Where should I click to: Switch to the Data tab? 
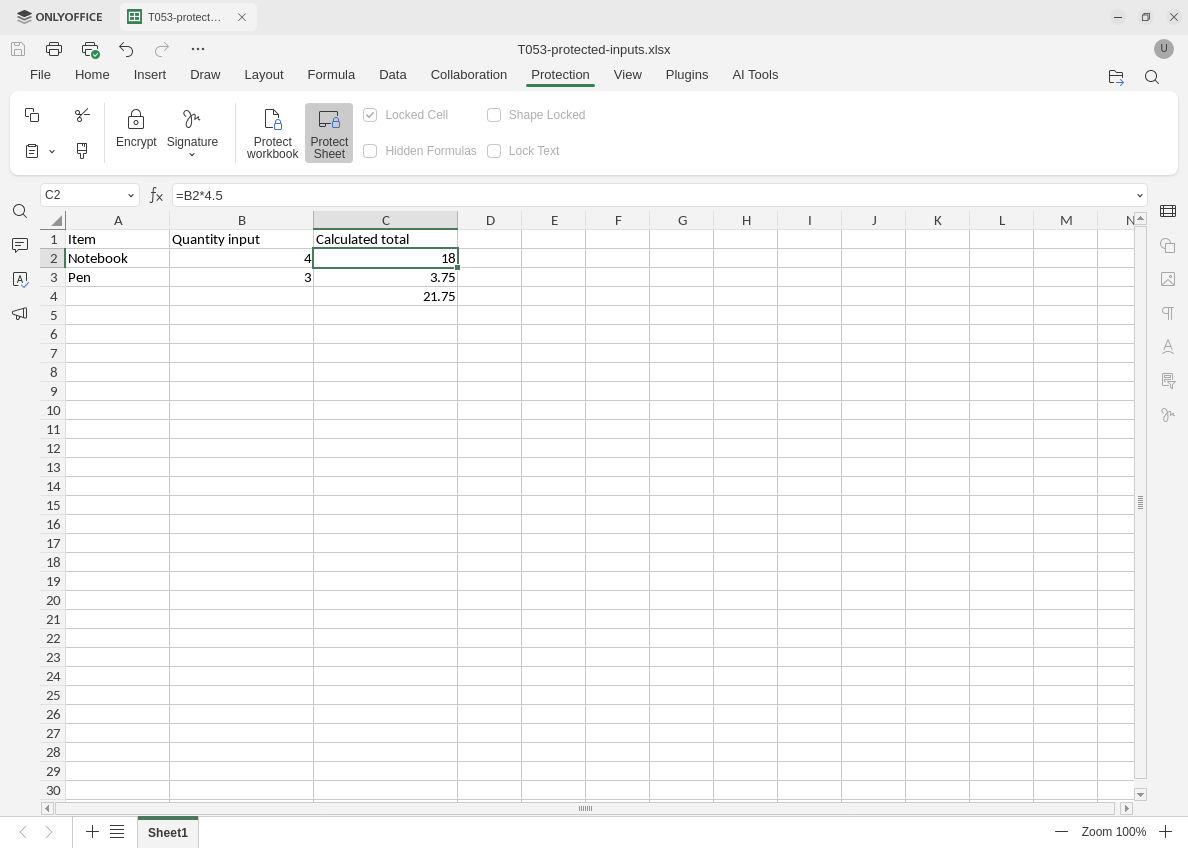[x=392, y=75]
